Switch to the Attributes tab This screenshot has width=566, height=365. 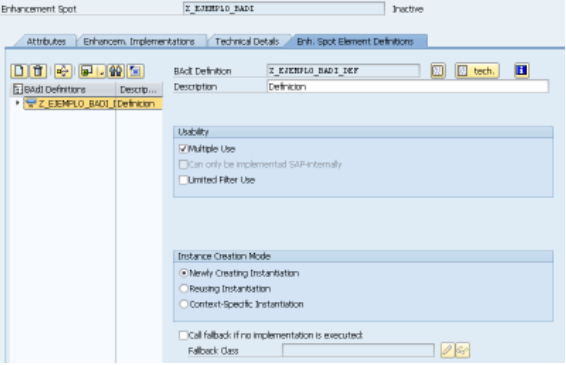coord(46,42)
